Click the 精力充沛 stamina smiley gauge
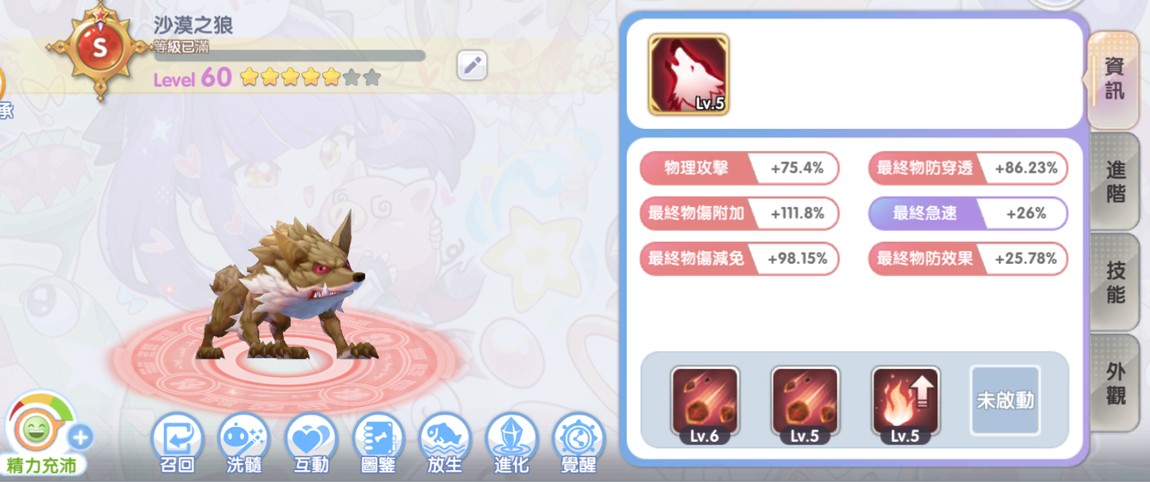 click(x=41, y=434)
